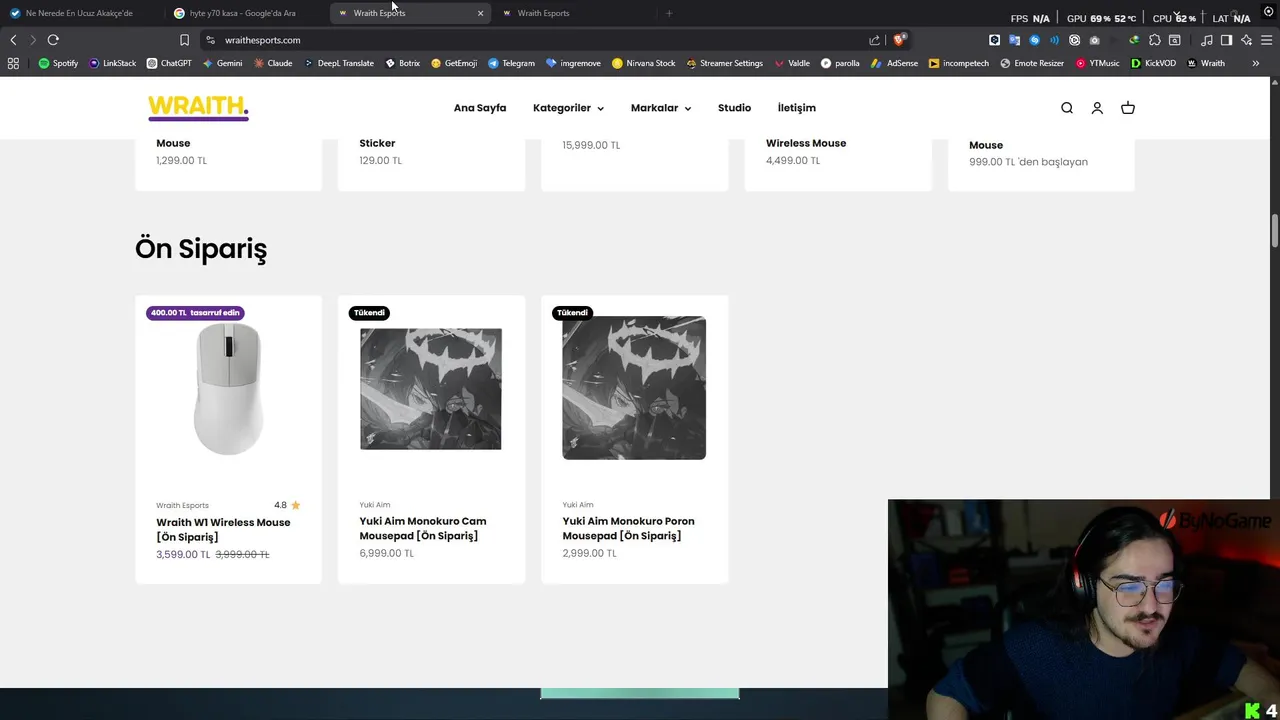The height and width of the screenshot is (720, 1280).
Task: Click the 4.8 star rating
Action: (x=287, y=505)
